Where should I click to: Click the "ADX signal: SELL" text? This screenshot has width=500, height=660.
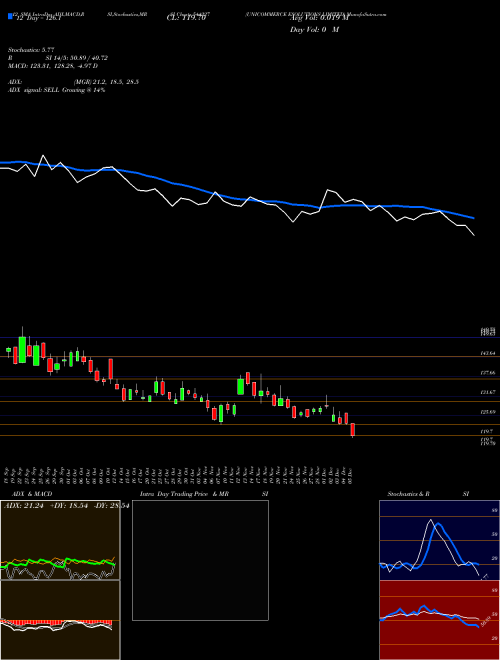35,90
